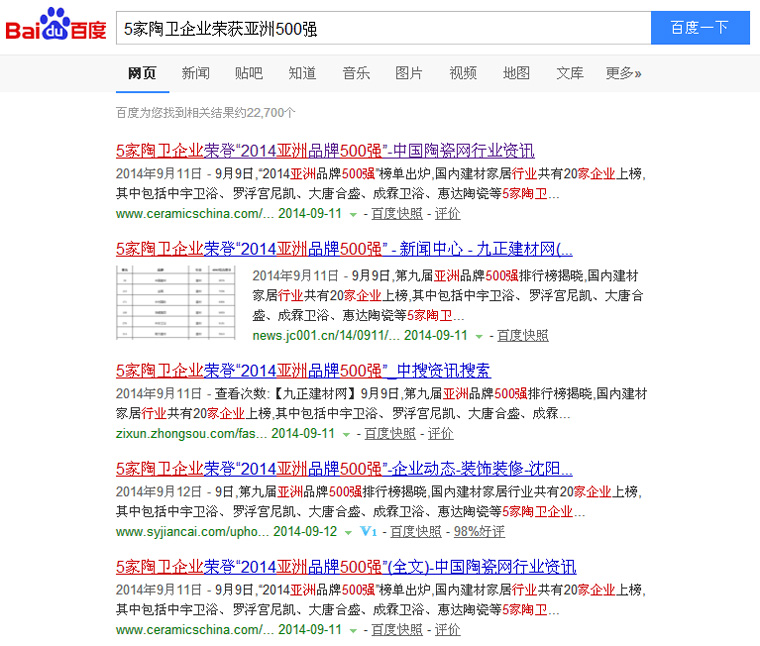Switch to the 新闻 tab
760x646 pixels.
pos(195,73)
